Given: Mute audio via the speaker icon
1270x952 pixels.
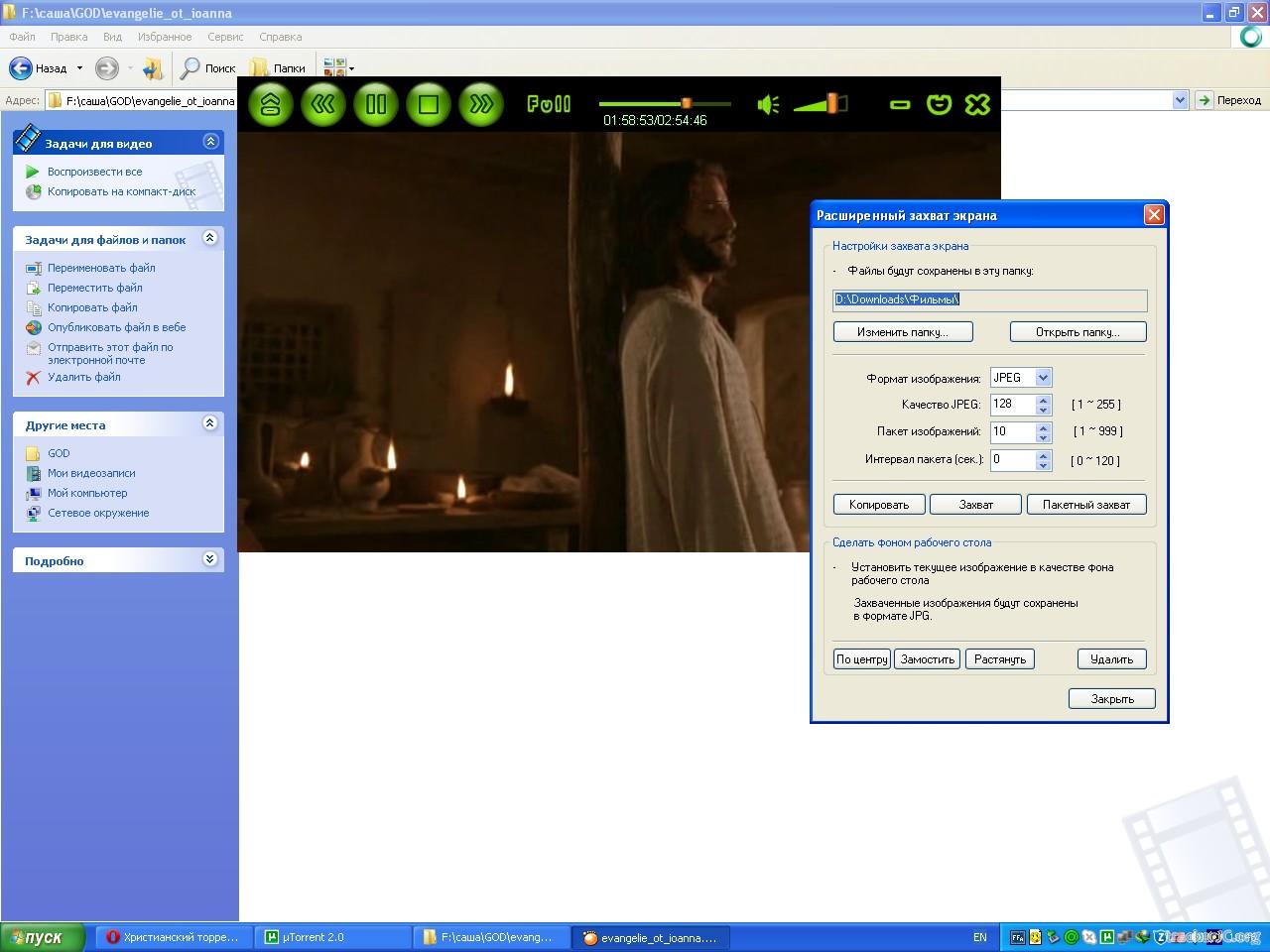Looking at the screenshot, I should click(x=768, y=104).
